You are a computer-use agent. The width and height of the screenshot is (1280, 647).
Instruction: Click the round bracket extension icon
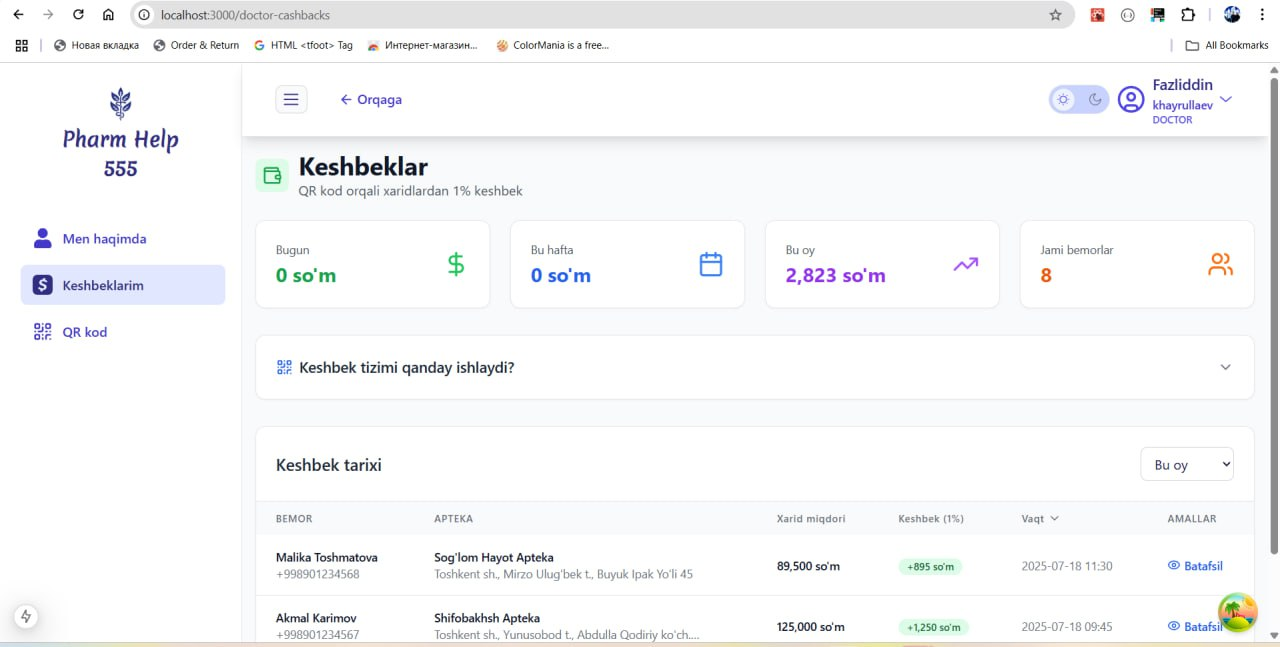tap(1127, 15)
